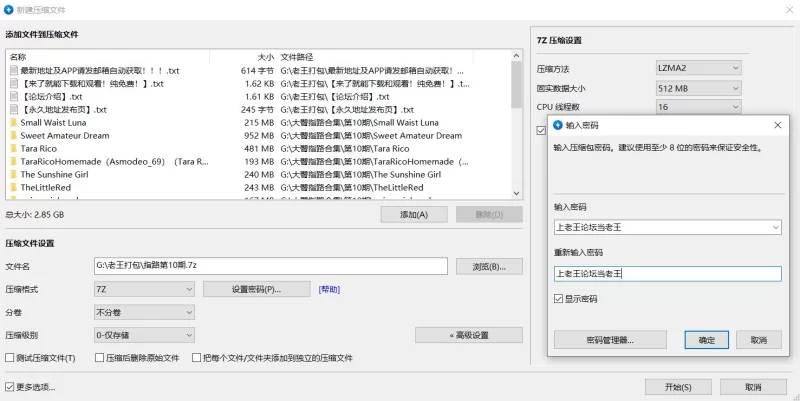800x401 pixels.
Task: Open the 压缩格式 7Z dropdown
Action: [x=144, y=289]
